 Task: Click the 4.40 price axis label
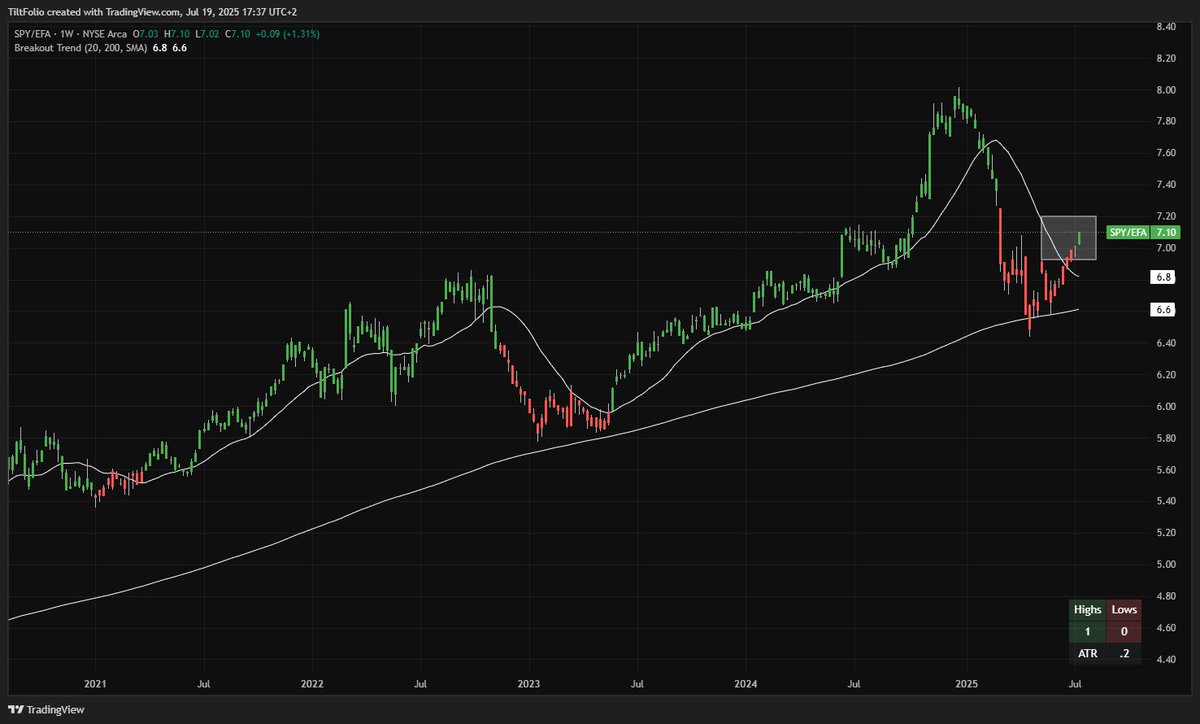(x=1165, y=659)
